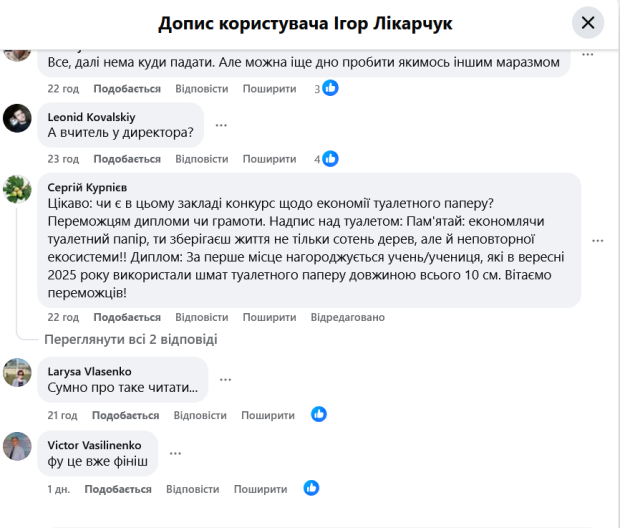
Task: Open more options for Larysa Vlasenko's comment
Action: pyautogui.click(x=225, y=379)
